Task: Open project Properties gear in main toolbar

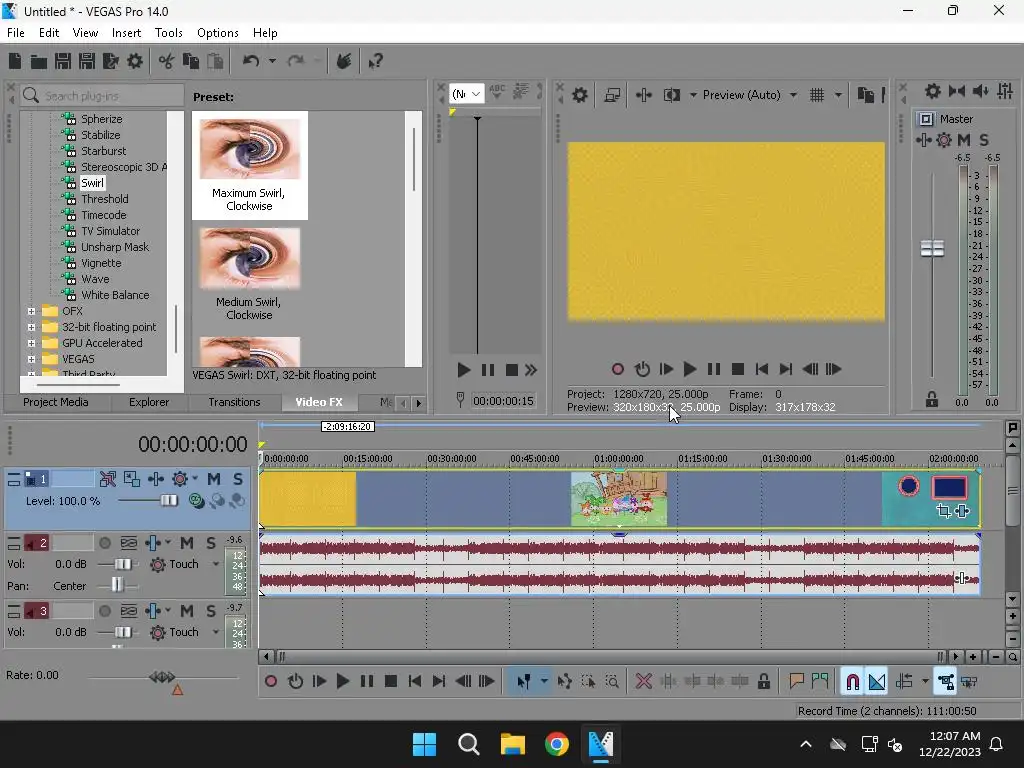Action: click(x=135, y=61)
